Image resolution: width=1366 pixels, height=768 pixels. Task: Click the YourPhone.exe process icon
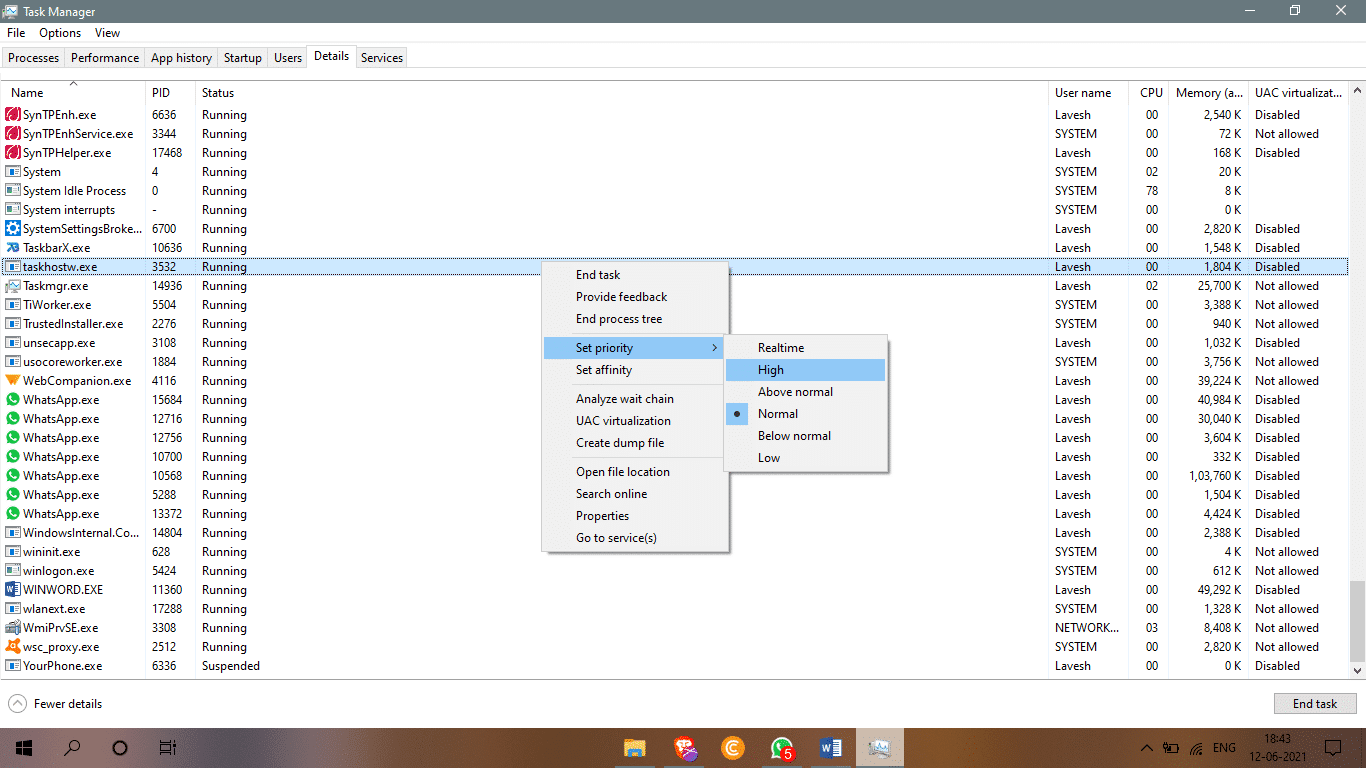click(x=13, y=666)
